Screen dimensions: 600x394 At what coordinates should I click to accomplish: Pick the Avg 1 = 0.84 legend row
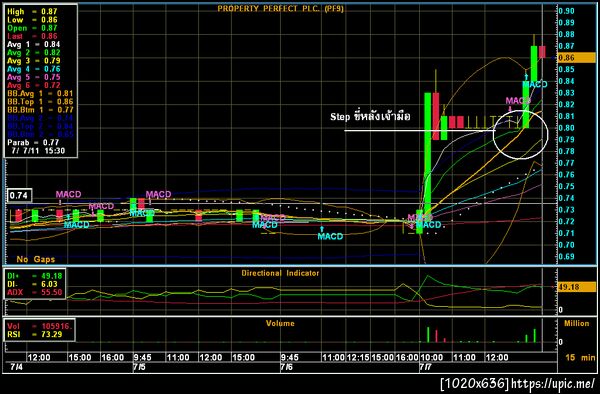[x=34, y=44]
